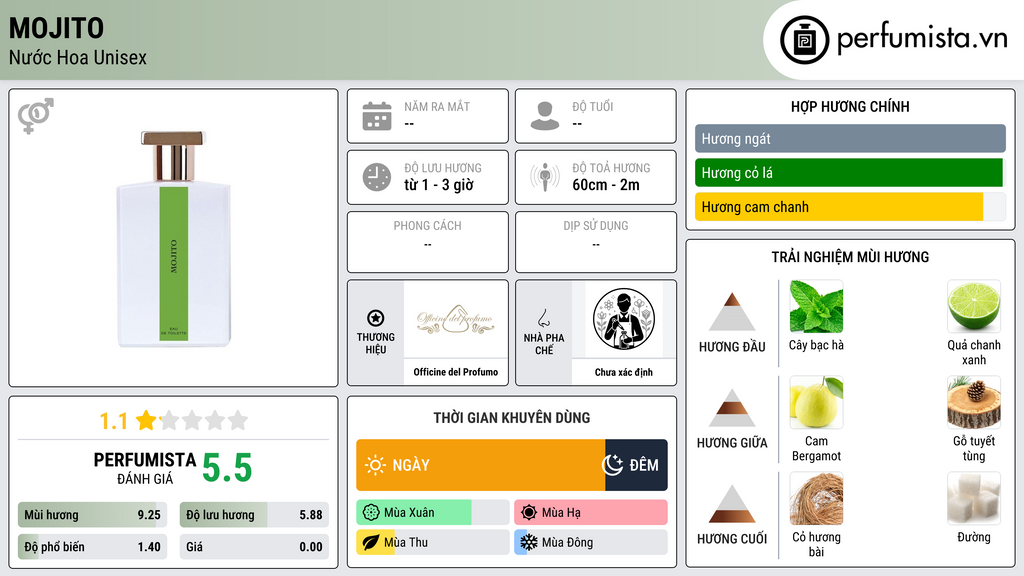Click the Giá 0.00 score bar
The image size is (1024, 576).
tap(254, 547)
